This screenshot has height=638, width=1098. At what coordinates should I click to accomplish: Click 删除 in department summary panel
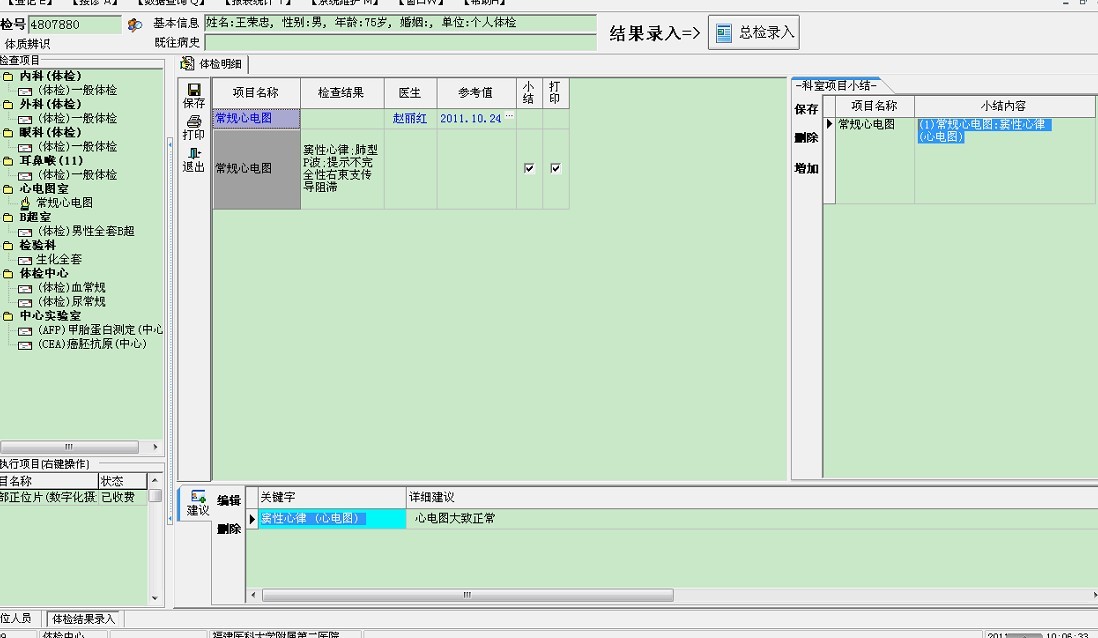pos(806,138)
